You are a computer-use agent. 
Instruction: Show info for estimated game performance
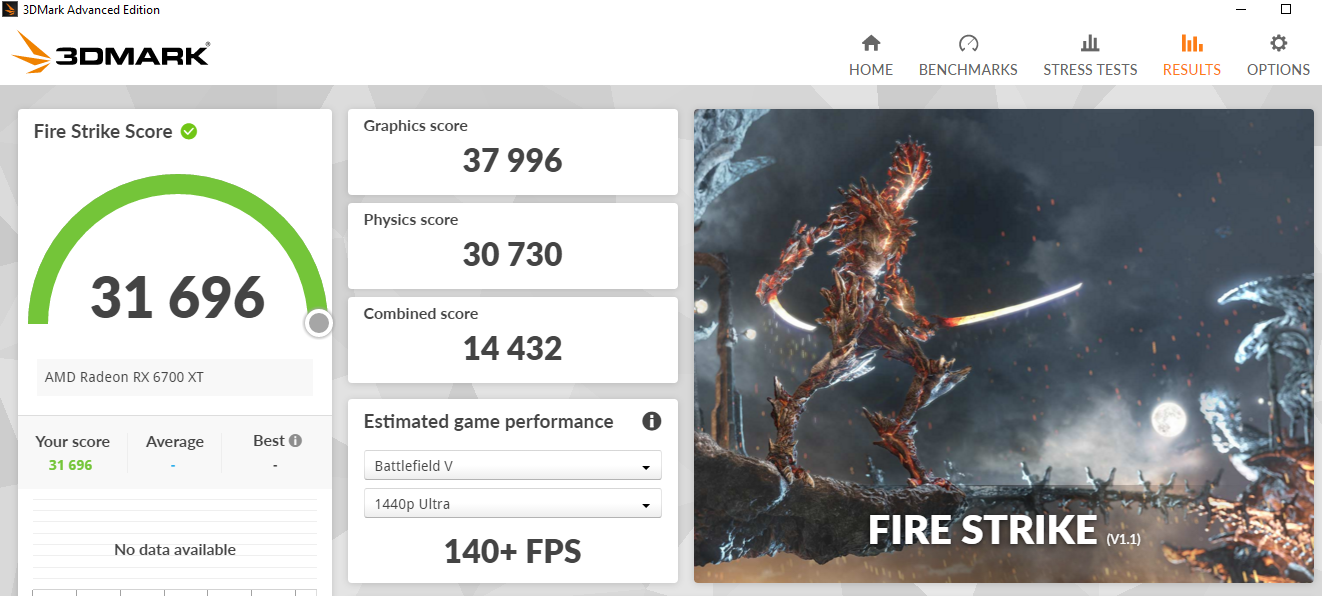(652, 421)
